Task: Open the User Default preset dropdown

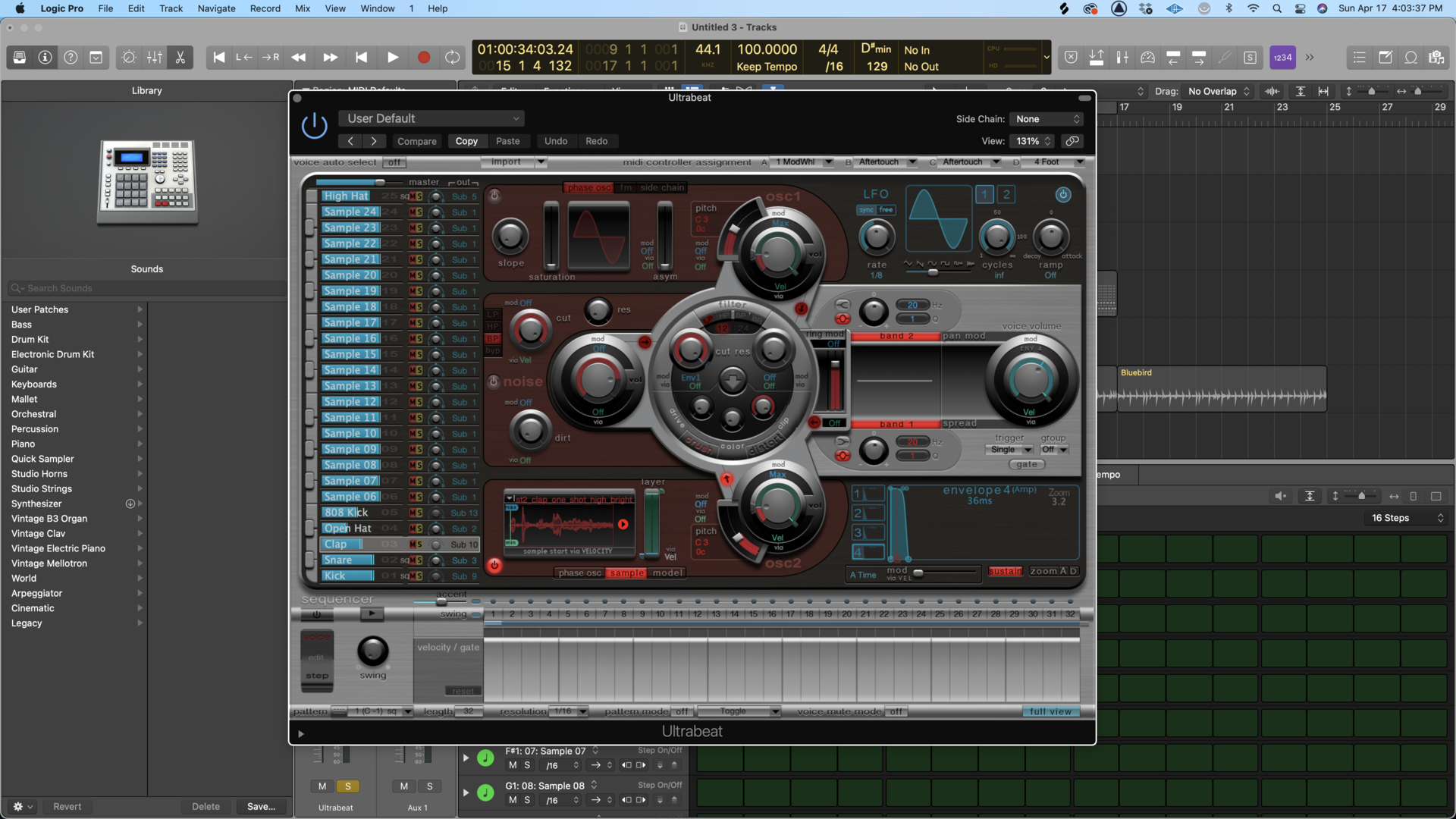Action: (431, 118)
